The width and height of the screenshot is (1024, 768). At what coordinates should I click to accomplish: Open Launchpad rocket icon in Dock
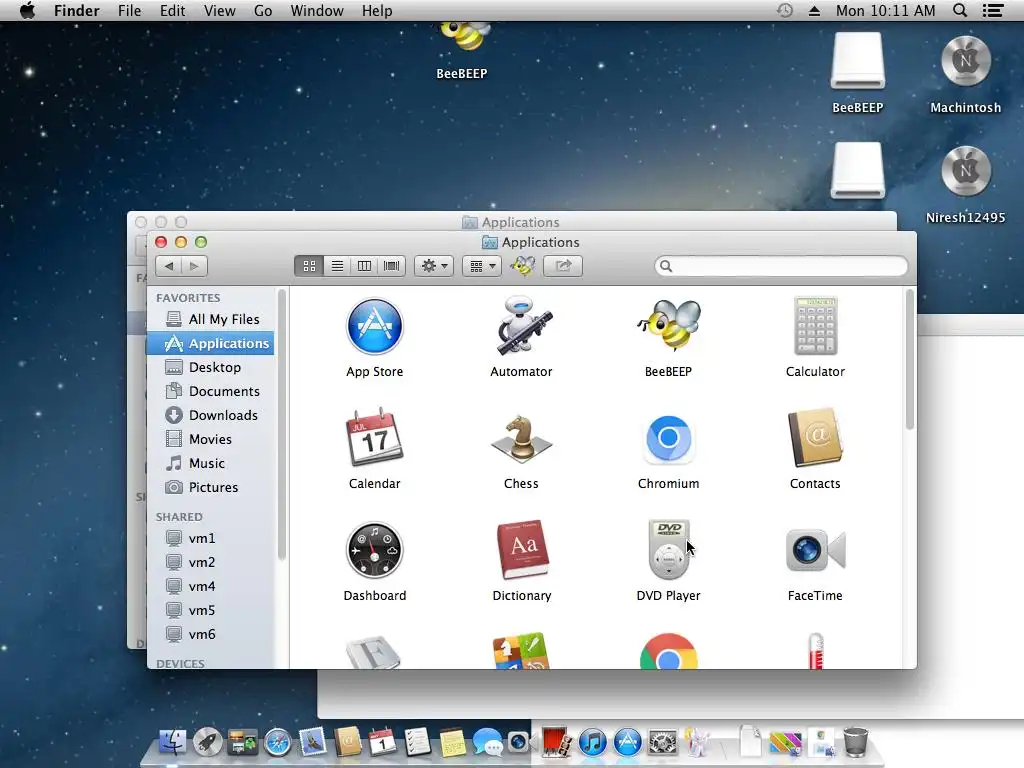coord(208,743)
